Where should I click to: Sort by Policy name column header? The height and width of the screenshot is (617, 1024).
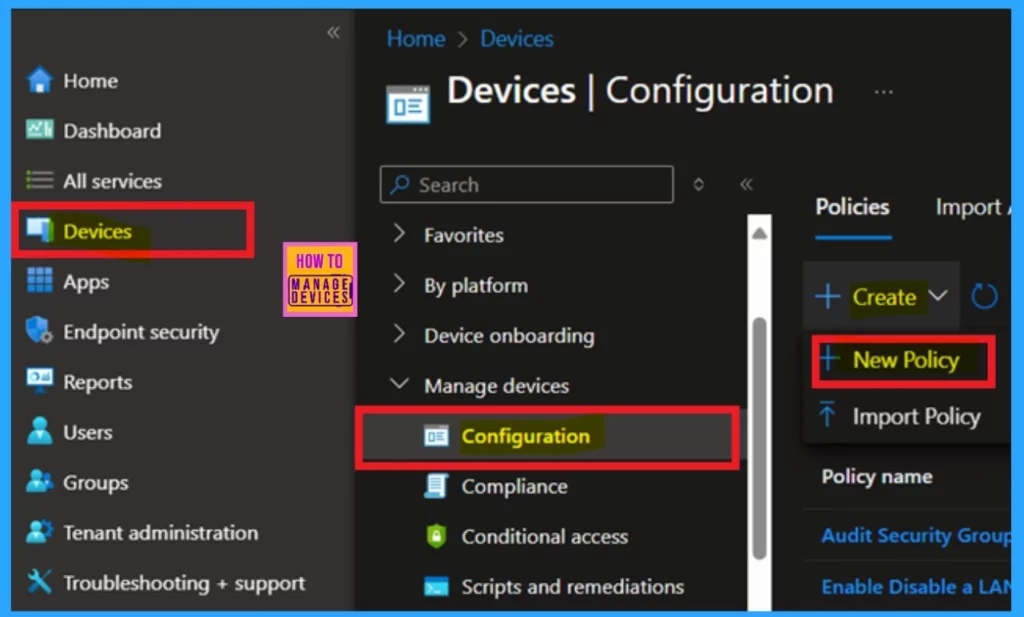pyautogui.click(x=876, y=477)
